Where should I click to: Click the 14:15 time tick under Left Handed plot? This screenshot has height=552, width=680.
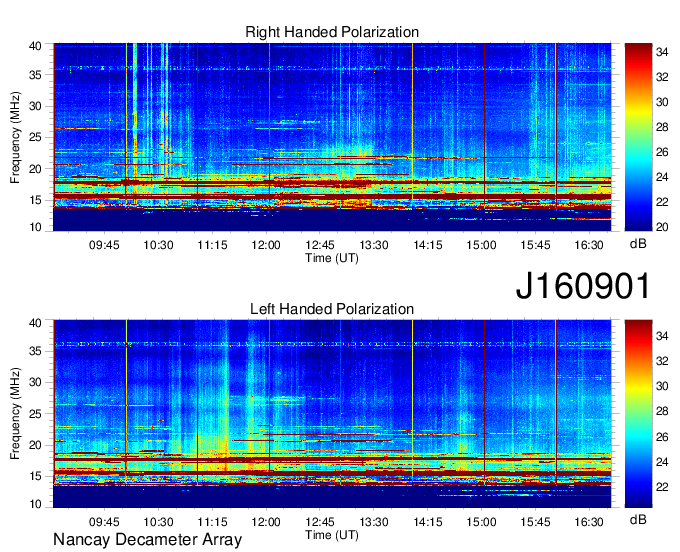[428, 522]
